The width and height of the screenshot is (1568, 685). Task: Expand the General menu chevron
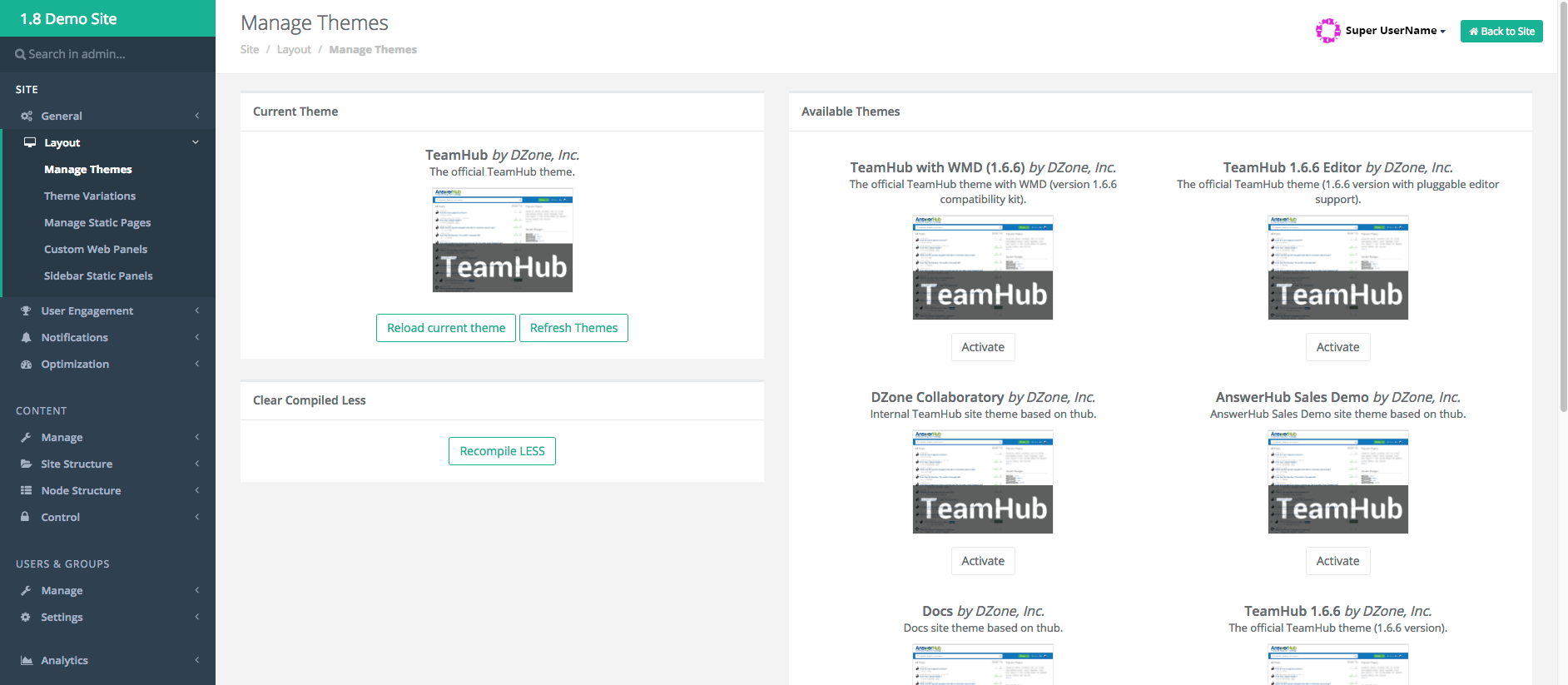tap(197, 116)
